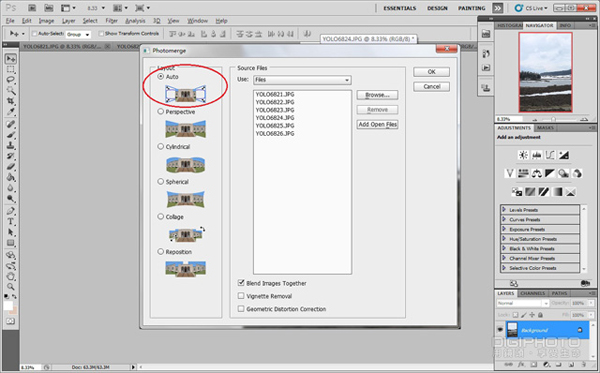Select the Rectangular Marquee tool
The image size is (600, 373).
pos(11,69)
